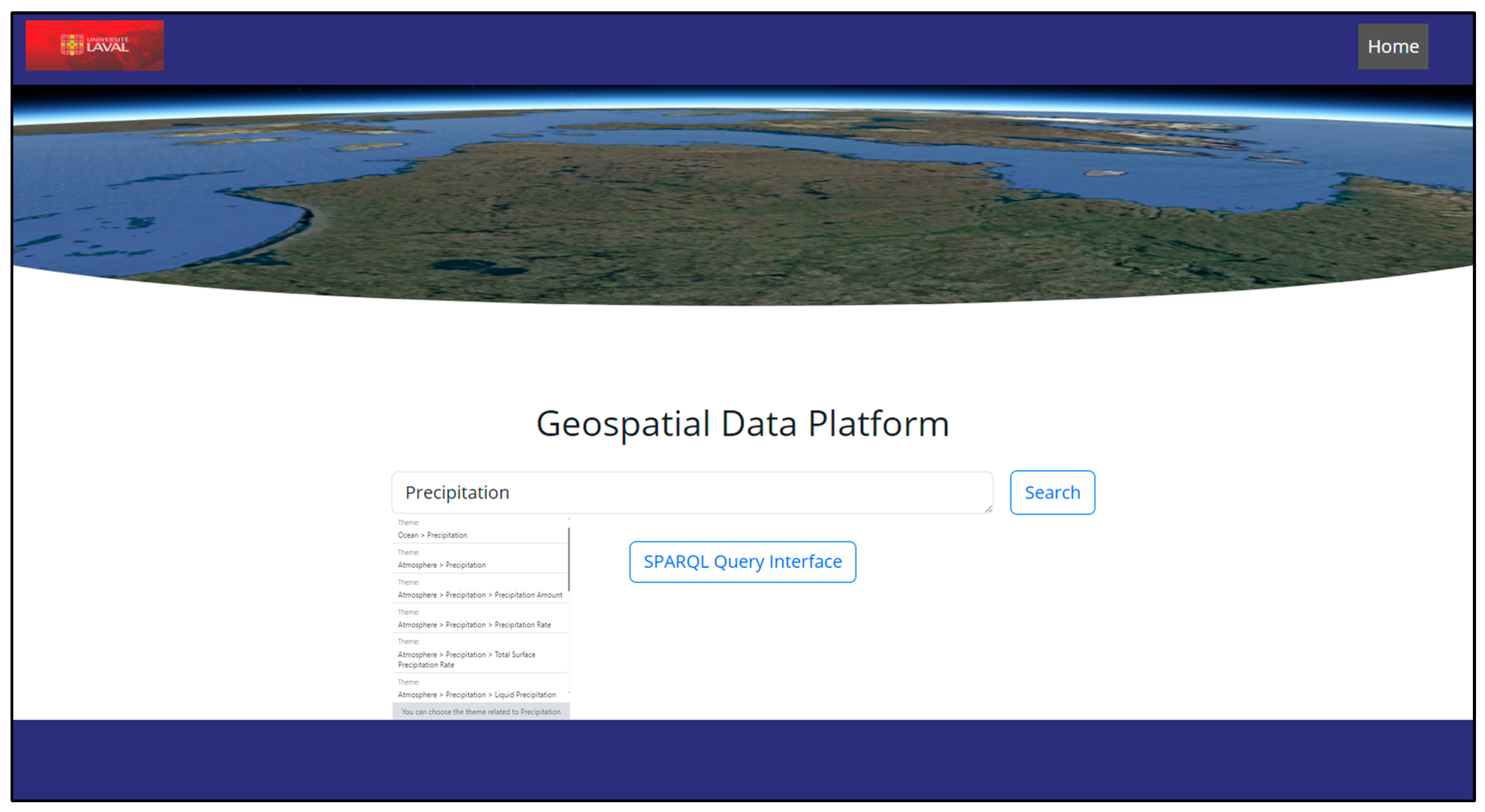Go to the Home page
Viewport: 1485px width, 812px height.
tap(1392, 47)
